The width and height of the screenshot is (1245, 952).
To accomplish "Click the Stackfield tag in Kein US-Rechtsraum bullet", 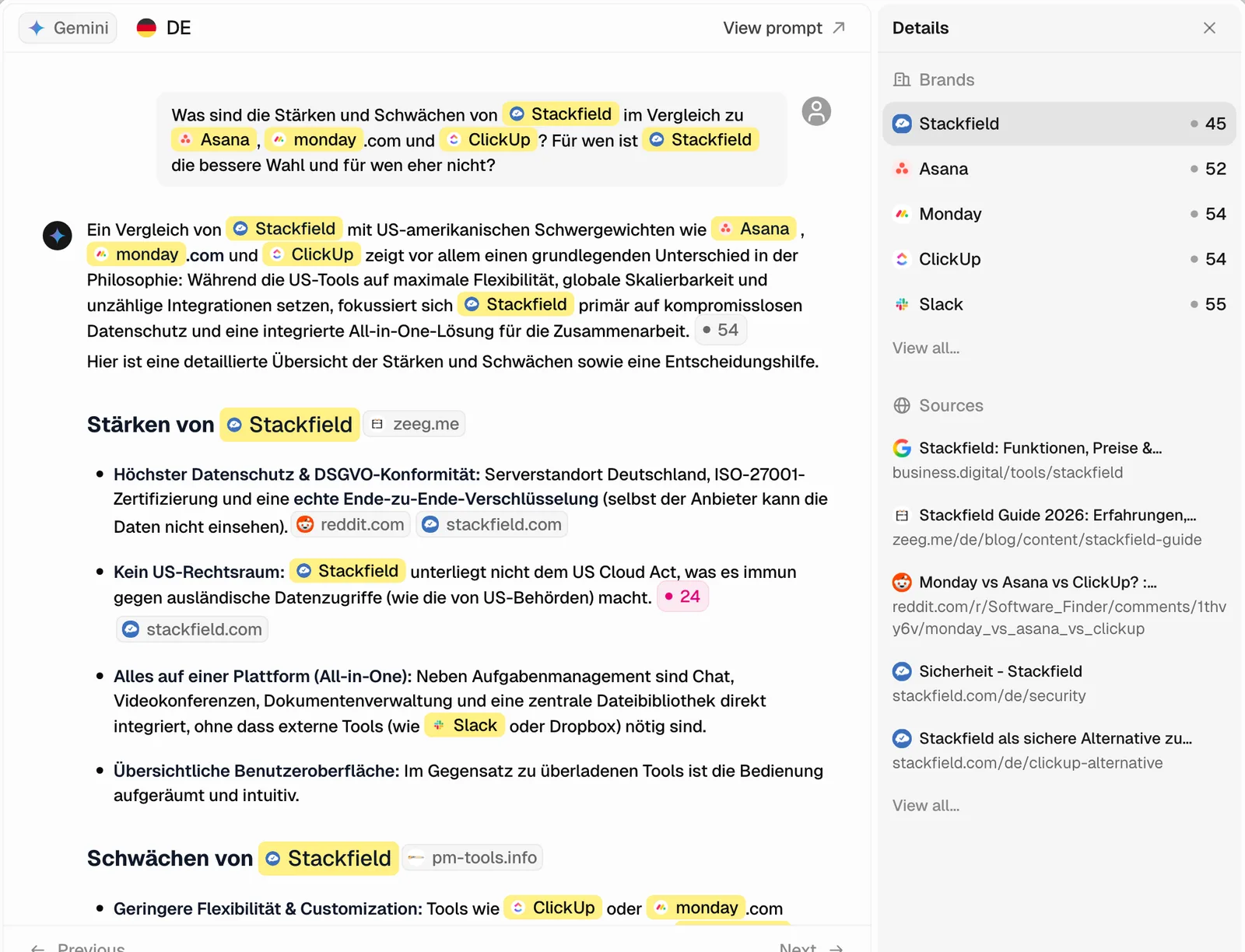I will (x=348, y=571).
